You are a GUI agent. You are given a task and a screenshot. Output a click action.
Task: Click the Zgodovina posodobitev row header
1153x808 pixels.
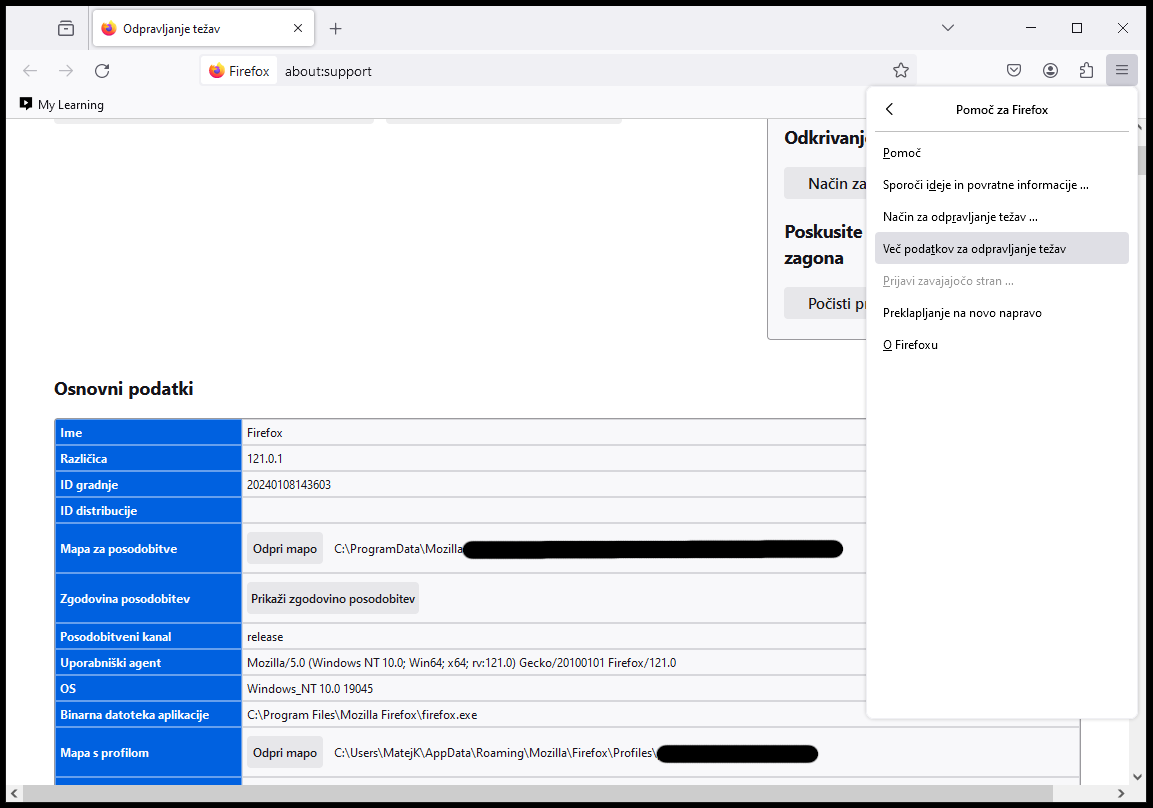(x=149, y=598)
